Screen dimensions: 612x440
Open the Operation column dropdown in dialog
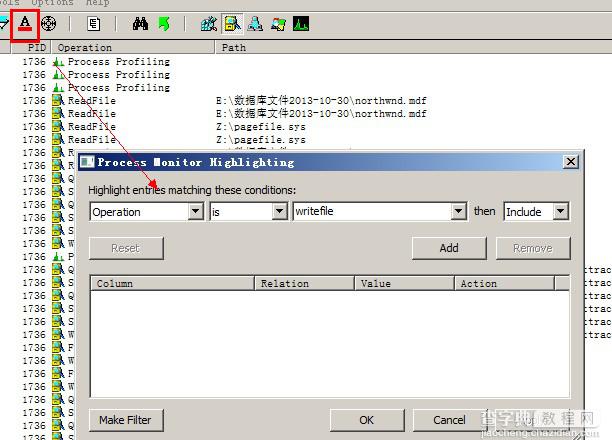coord(196,212)
